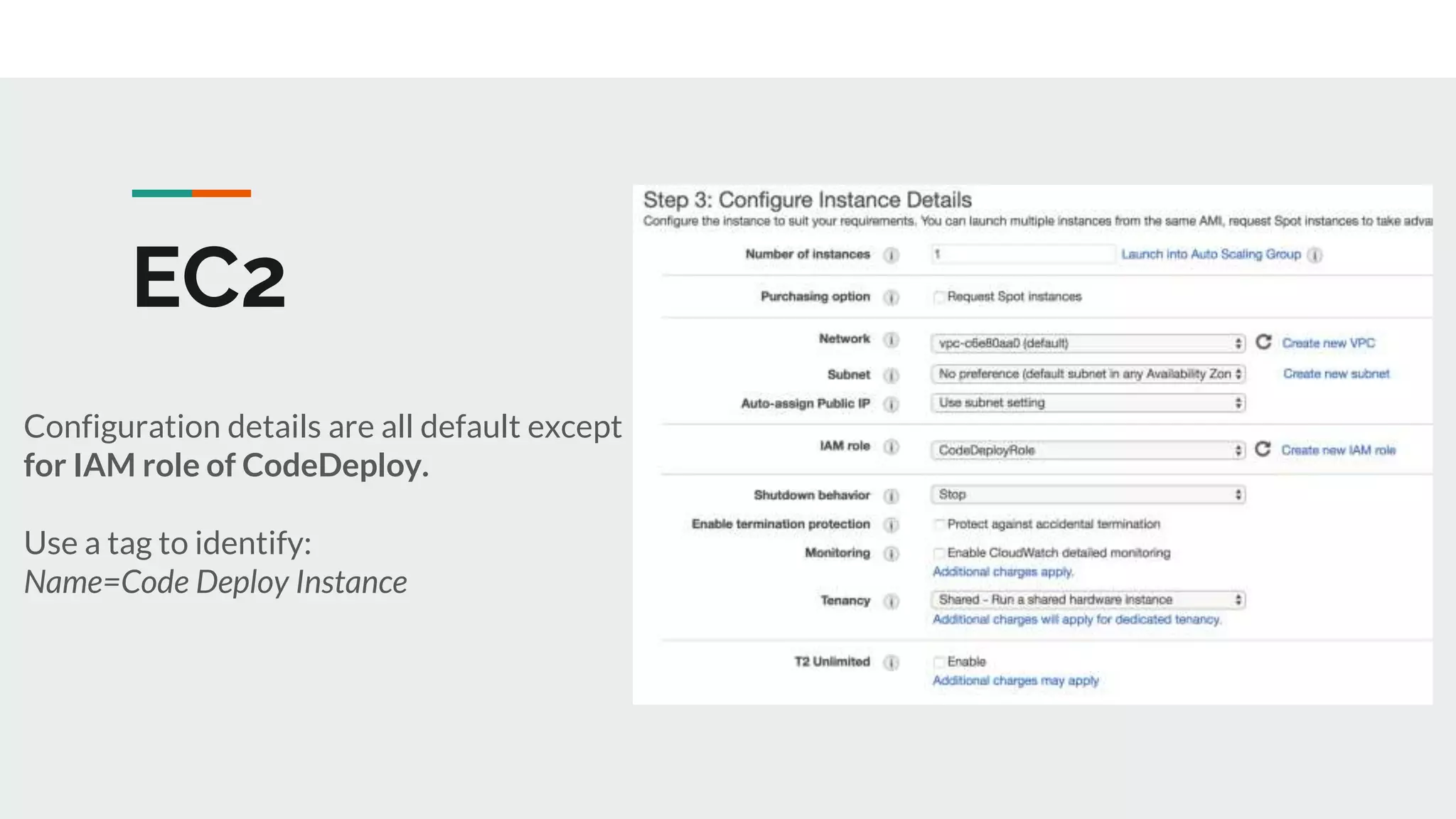Click info icon next to Purchasing option
Screen dimensions: 1456x819
891,297
